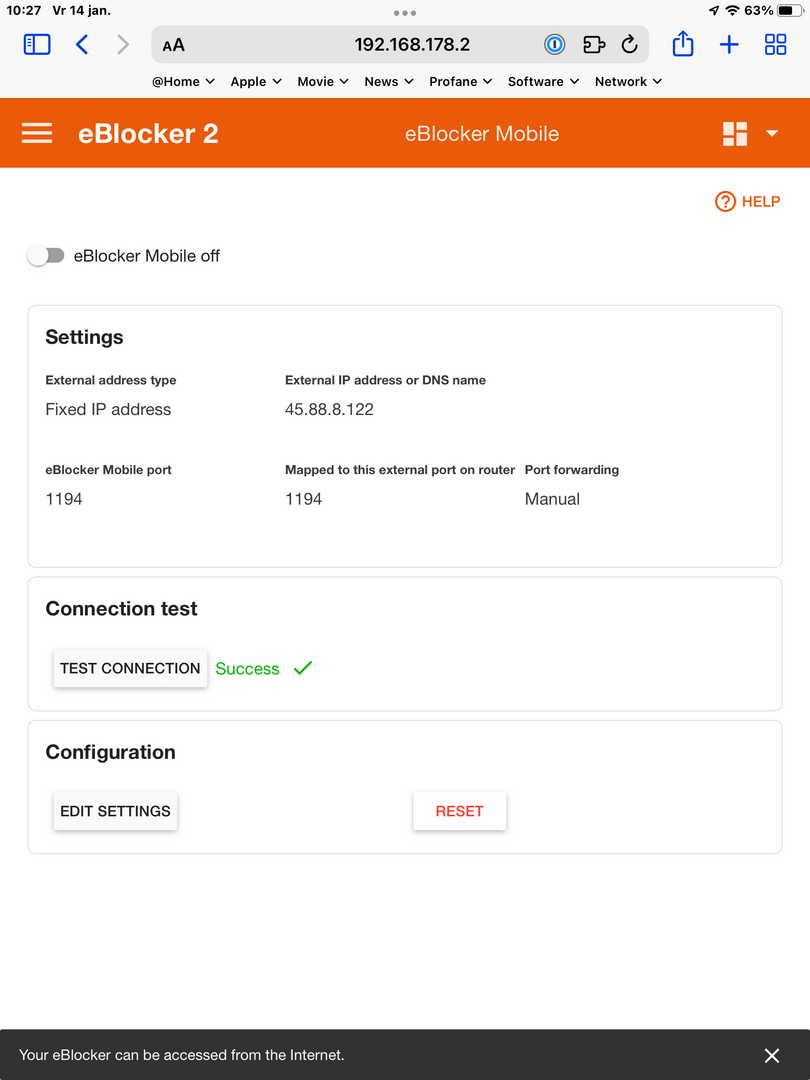Open the eBlocker hamburger menu
This screenshot has height=1080, width=810.
point(37,133)
